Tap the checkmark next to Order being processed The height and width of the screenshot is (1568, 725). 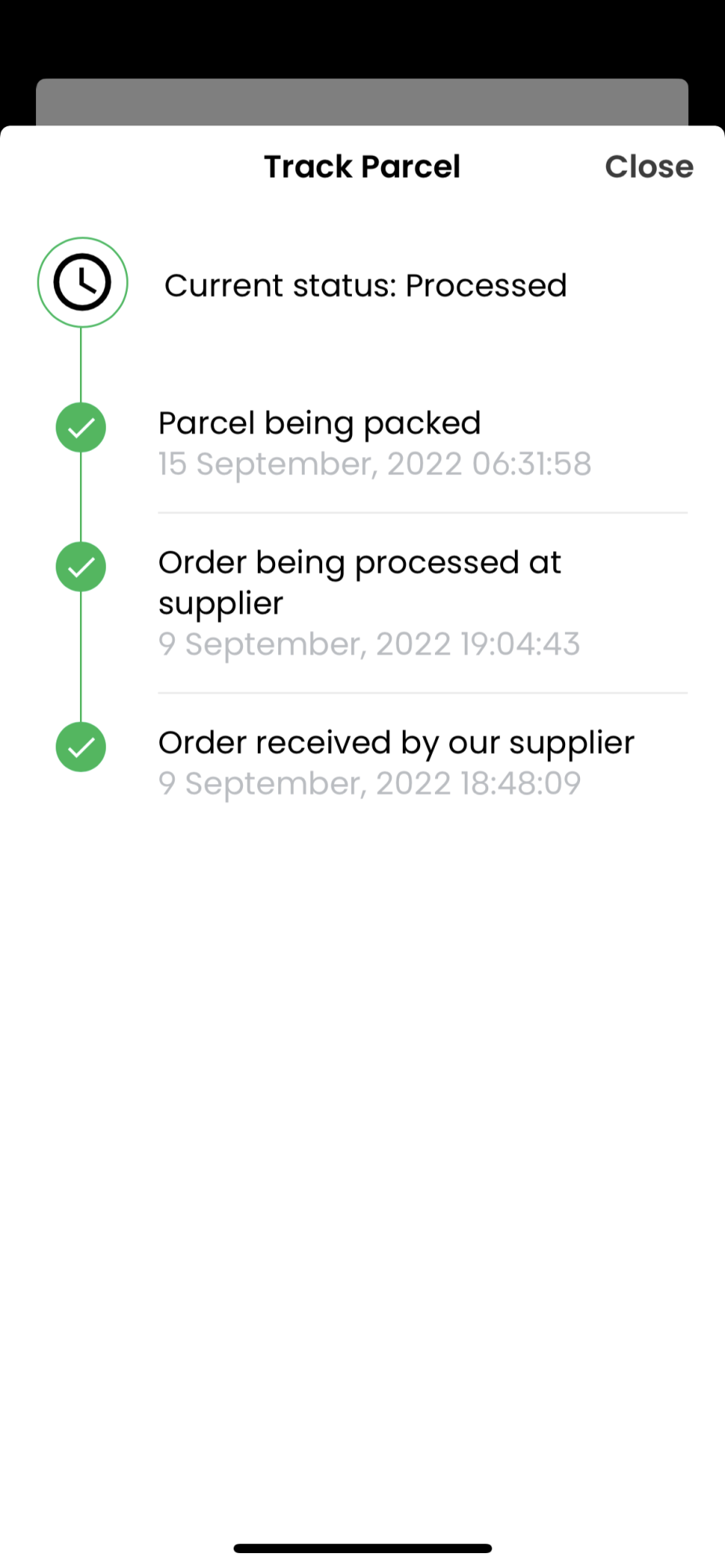click(x=81, y=567)
